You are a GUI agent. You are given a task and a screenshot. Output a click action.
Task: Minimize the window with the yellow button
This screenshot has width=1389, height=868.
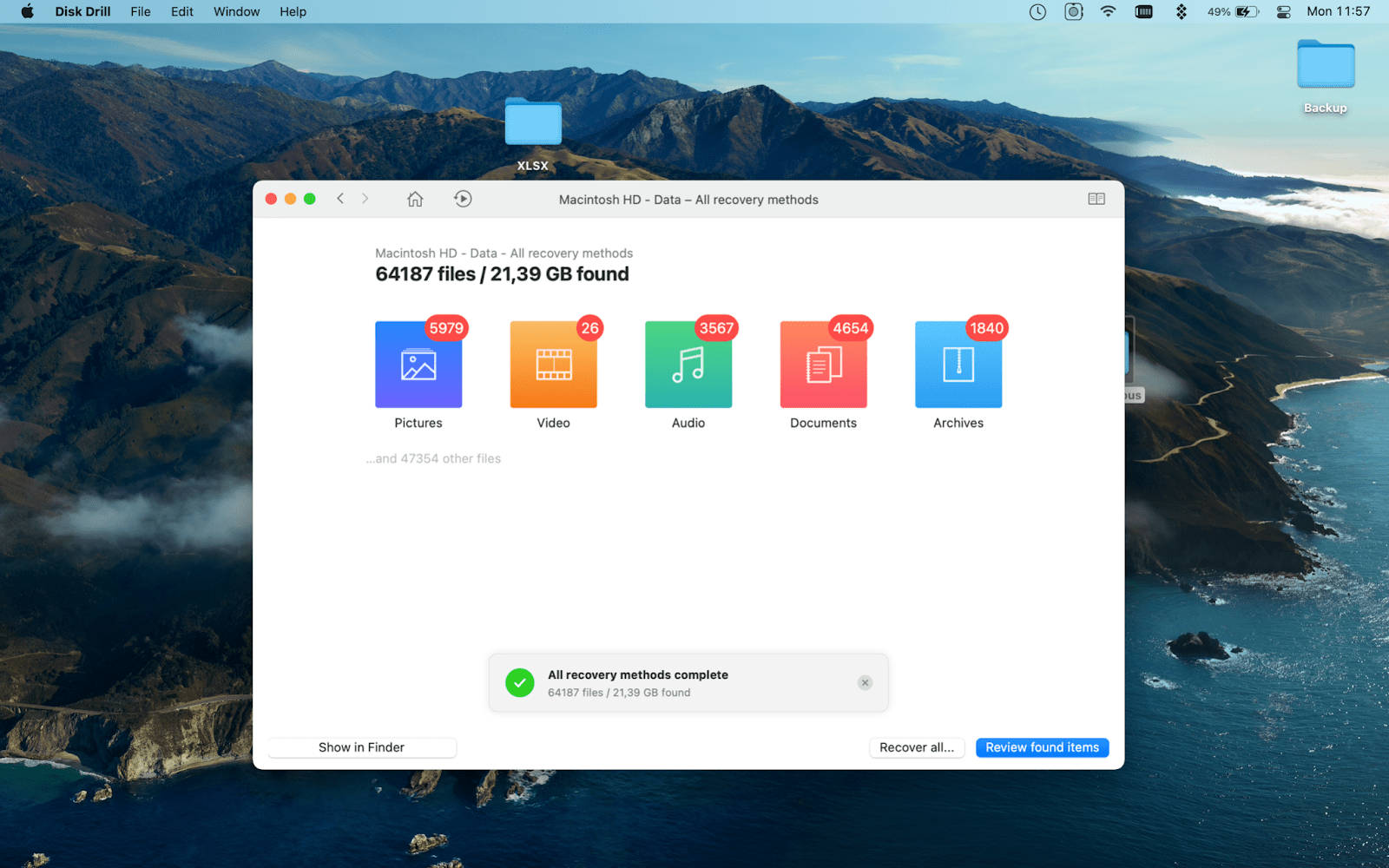pos(290,199)
